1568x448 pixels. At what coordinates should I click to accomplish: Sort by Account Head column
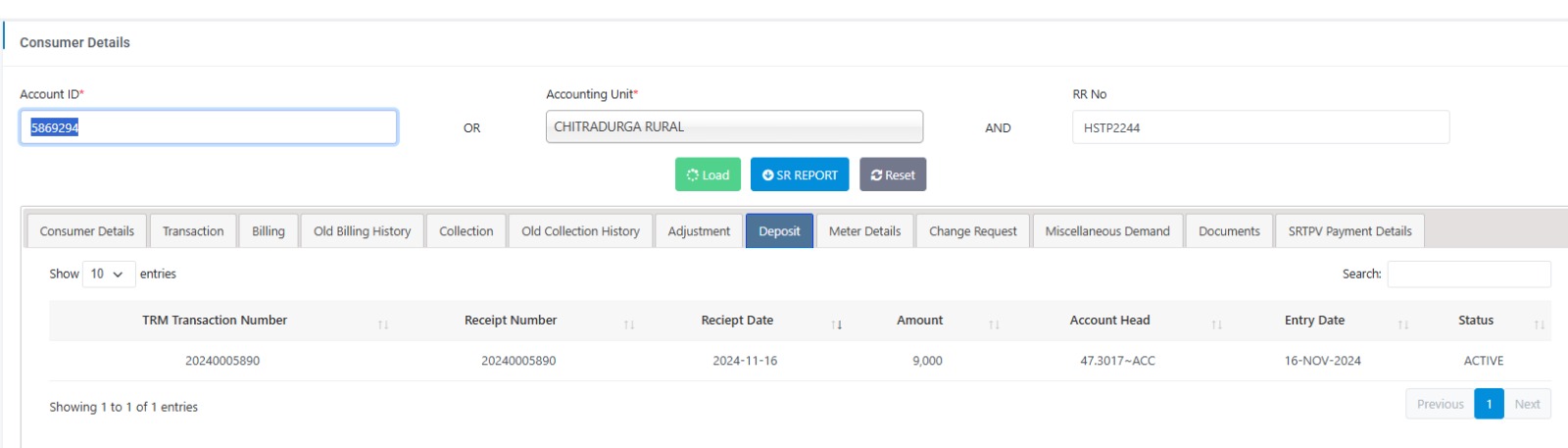pos(1109,321)
